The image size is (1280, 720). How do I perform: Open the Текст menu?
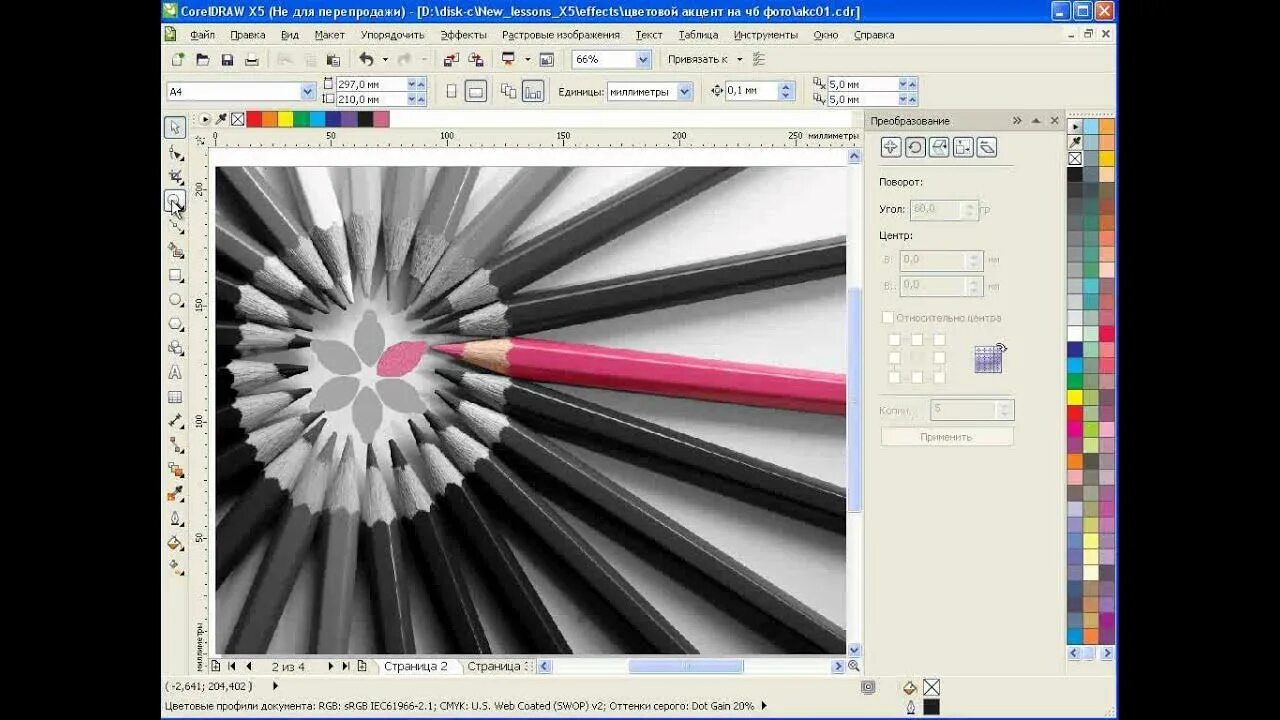(x=649, y=34)
